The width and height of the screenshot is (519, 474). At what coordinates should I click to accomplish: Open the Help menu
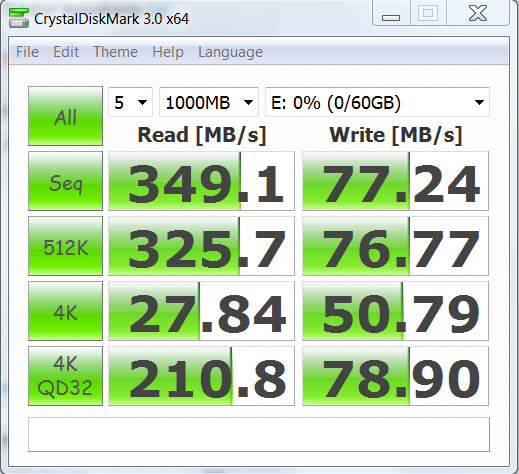click(x=168, y=52)
